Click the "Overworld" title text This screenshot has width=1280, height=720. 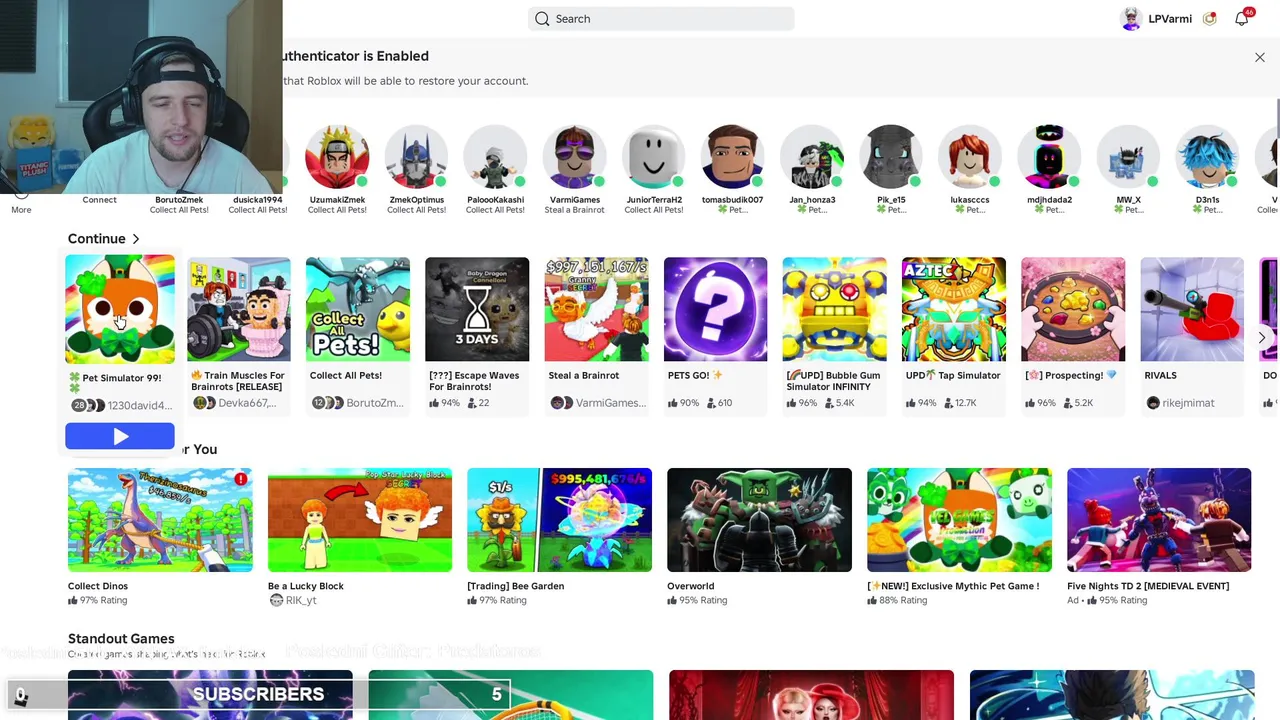coord(691,586)
